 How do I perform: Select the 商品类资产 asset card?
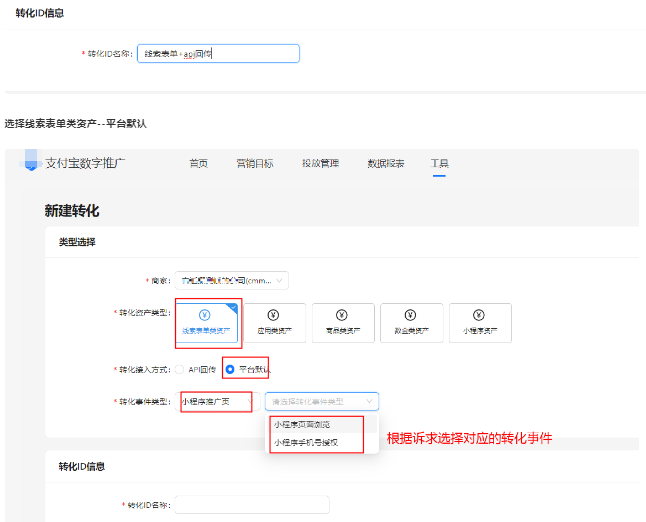343,323
